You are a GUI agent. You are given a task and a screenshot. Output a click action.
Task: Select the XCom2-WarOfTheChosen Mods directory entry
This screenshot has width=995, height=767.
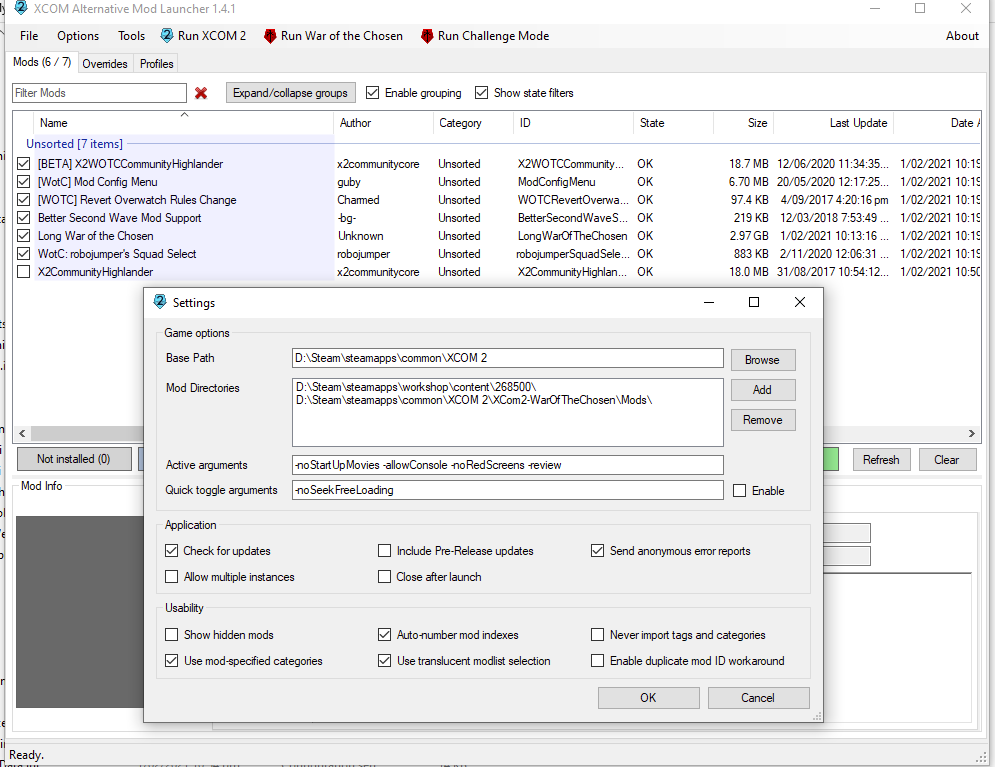point(475,400)
